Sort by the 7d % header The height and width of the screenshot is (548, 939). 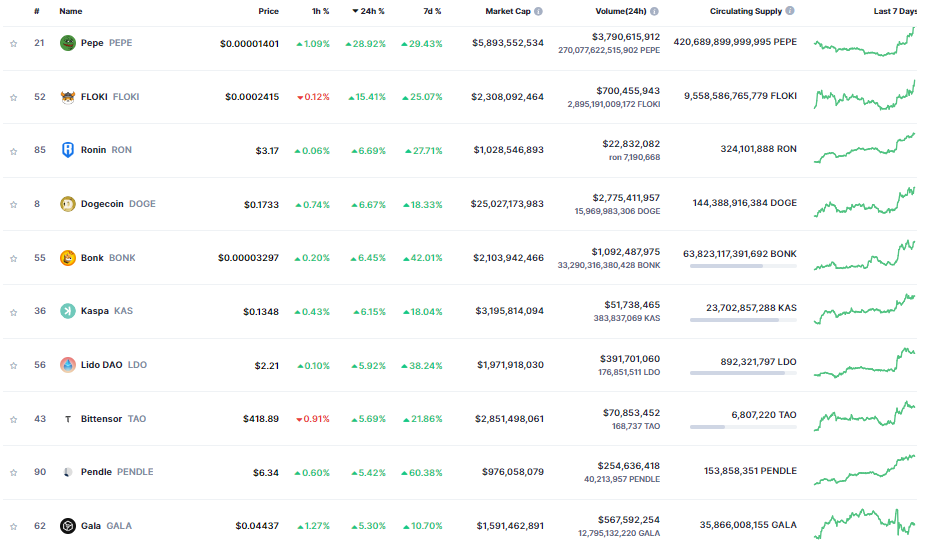(x=432, y=11)
